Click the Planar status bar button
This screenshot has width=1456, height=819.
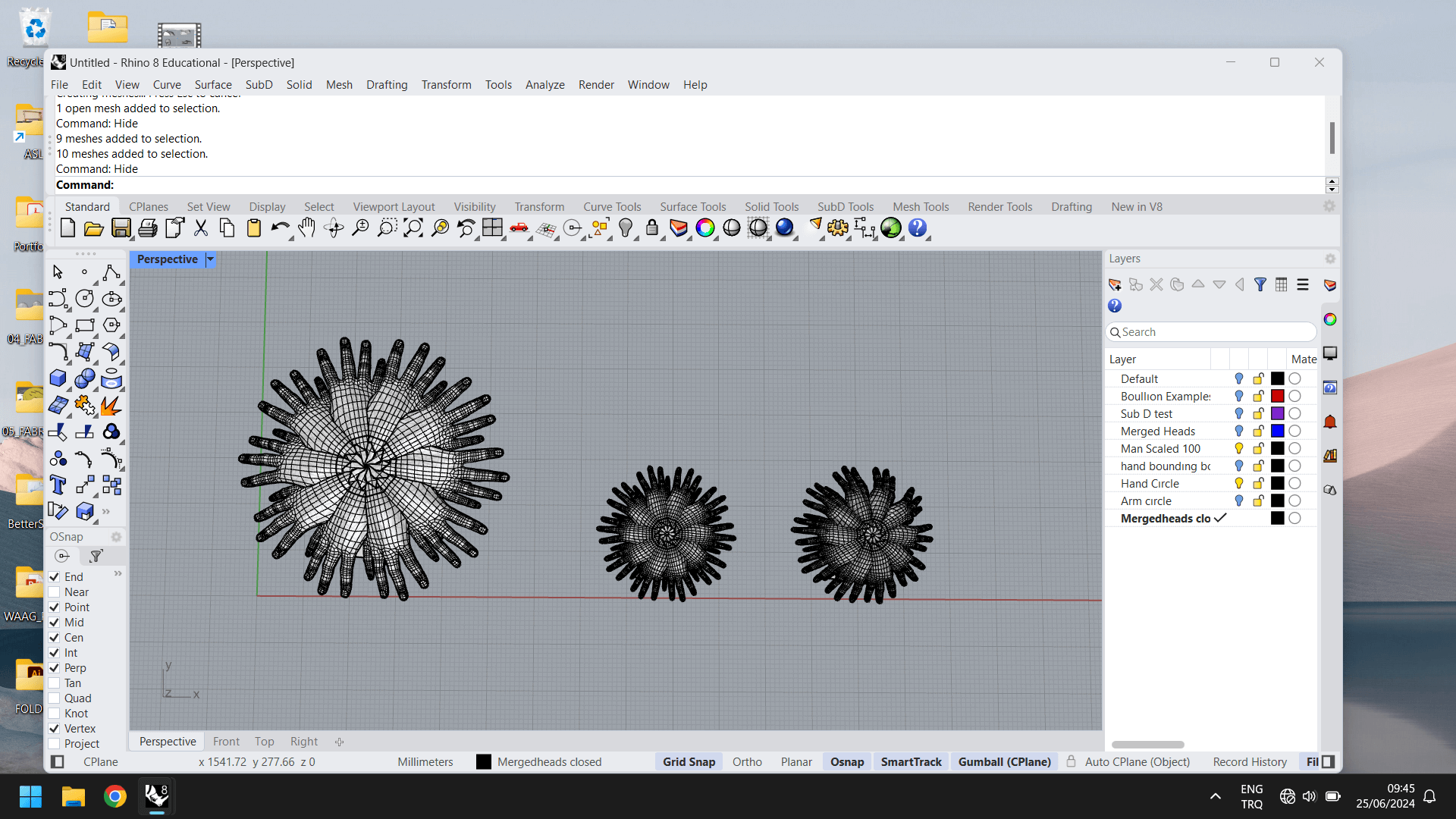(x=796, y=762)
